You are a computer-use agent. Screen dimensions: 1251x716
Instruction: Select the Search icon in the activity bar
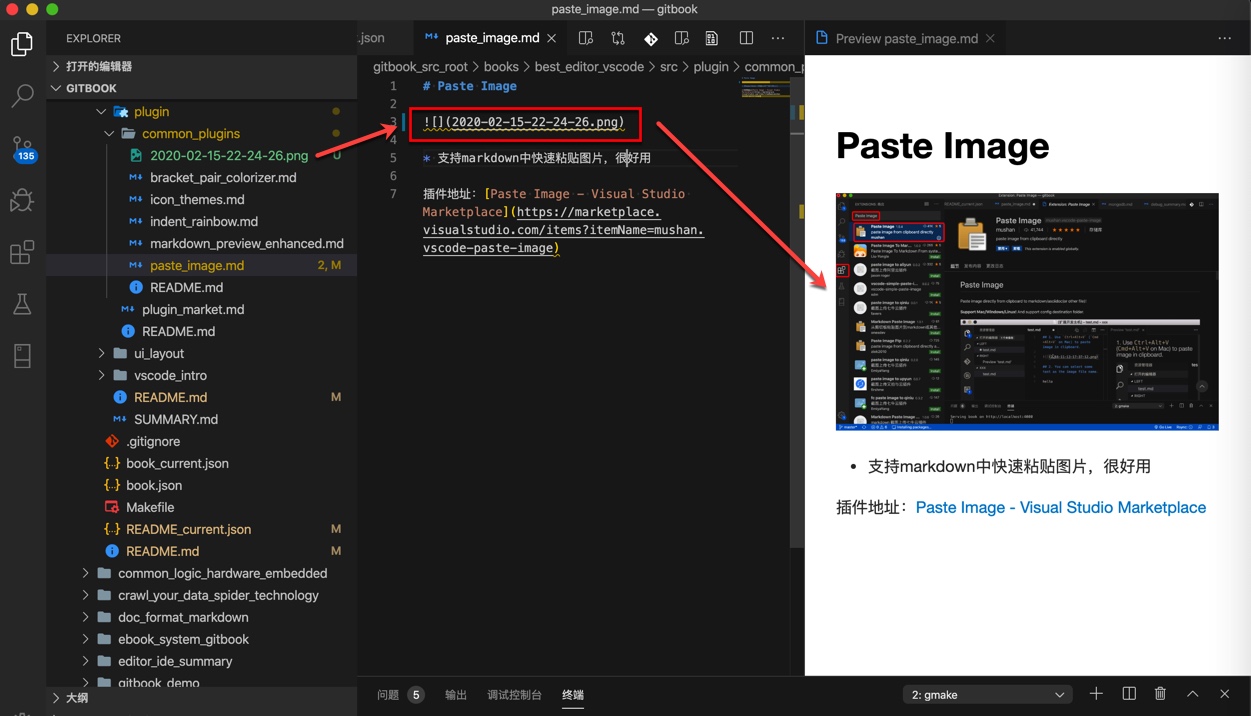(22, 97)
